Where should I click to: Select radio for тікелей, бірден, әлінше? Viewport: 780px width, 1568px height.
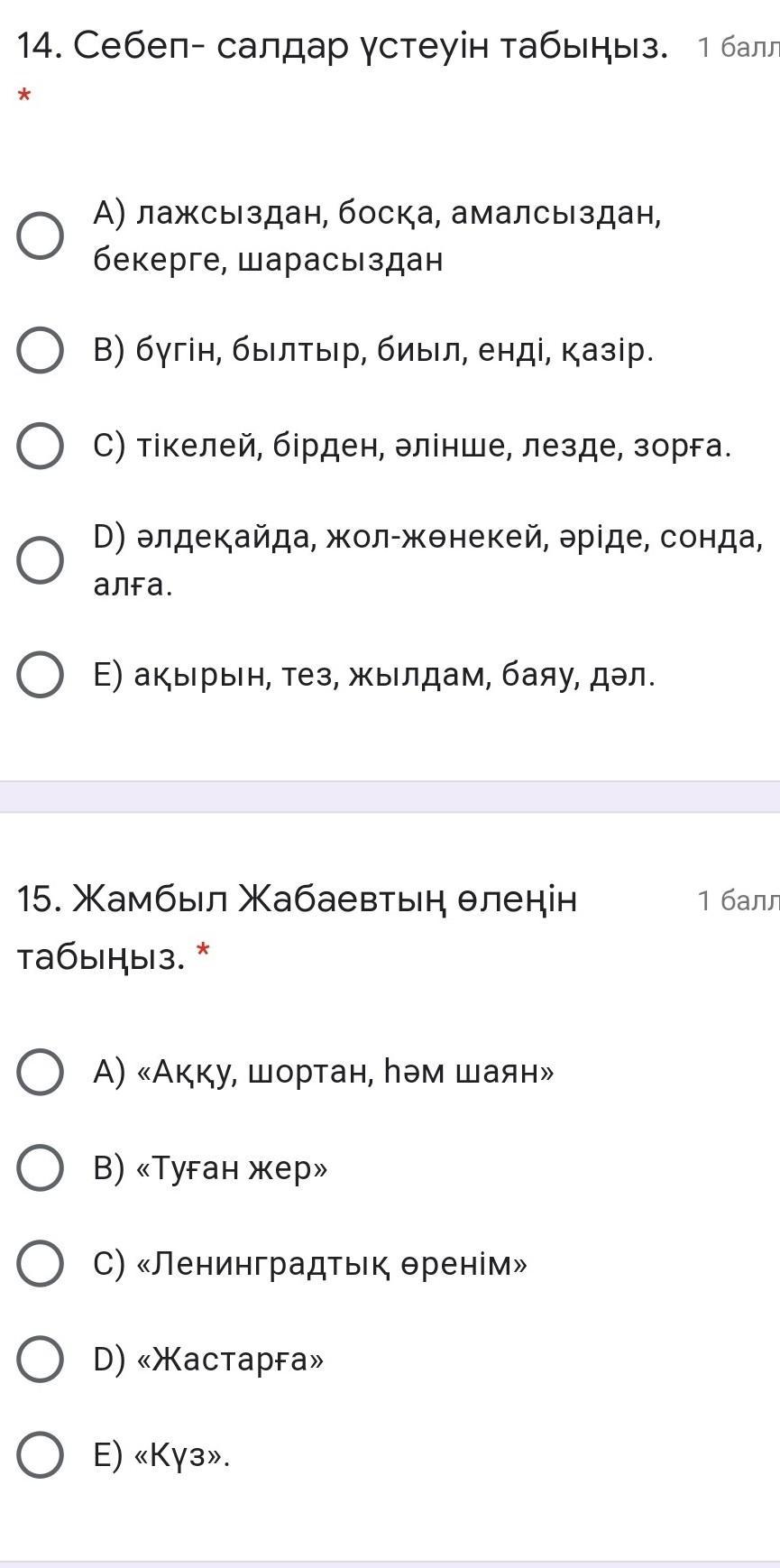[41, 447]
